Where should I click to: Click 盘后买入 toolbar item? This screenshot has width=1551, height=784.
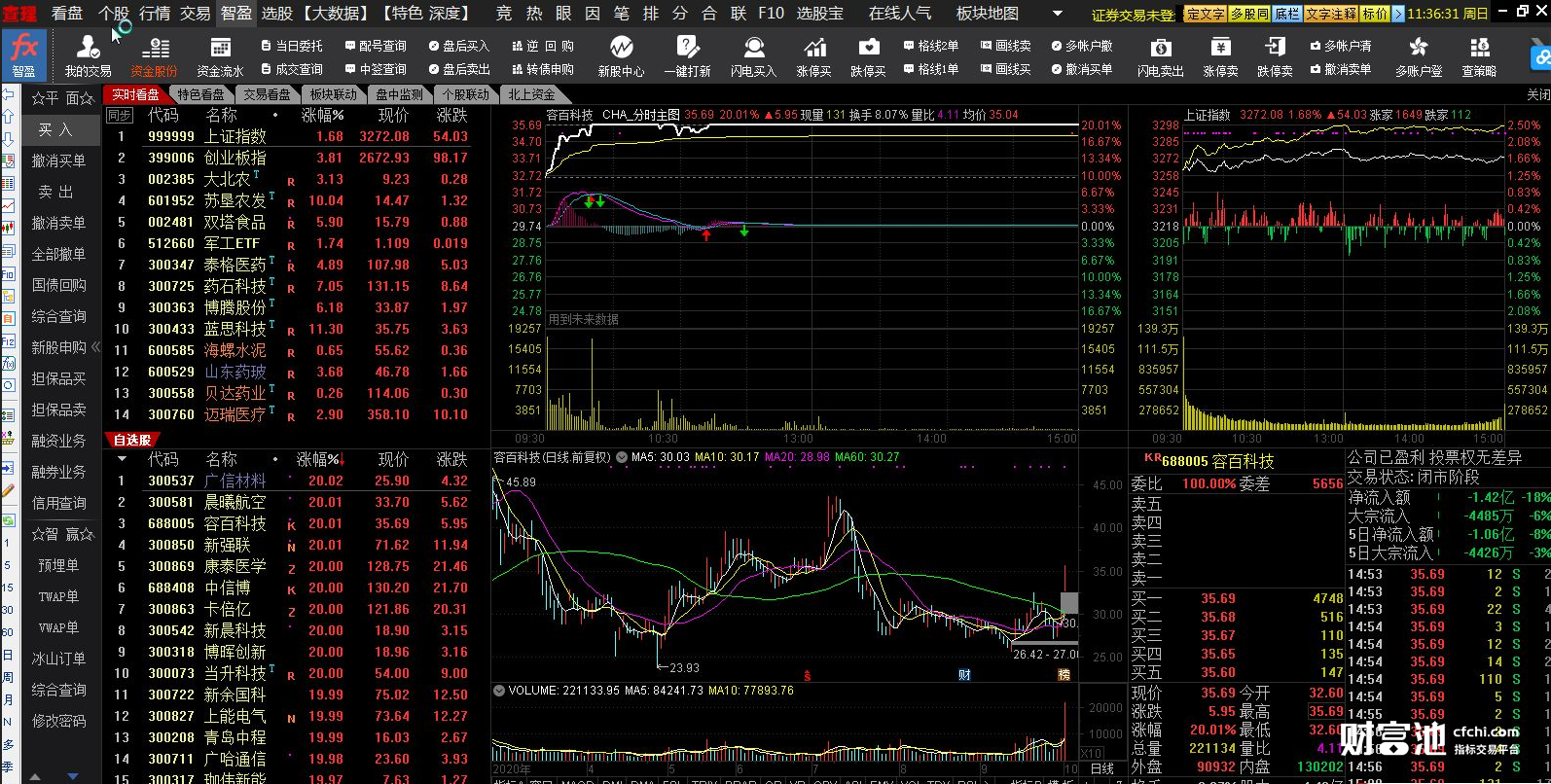459,46
